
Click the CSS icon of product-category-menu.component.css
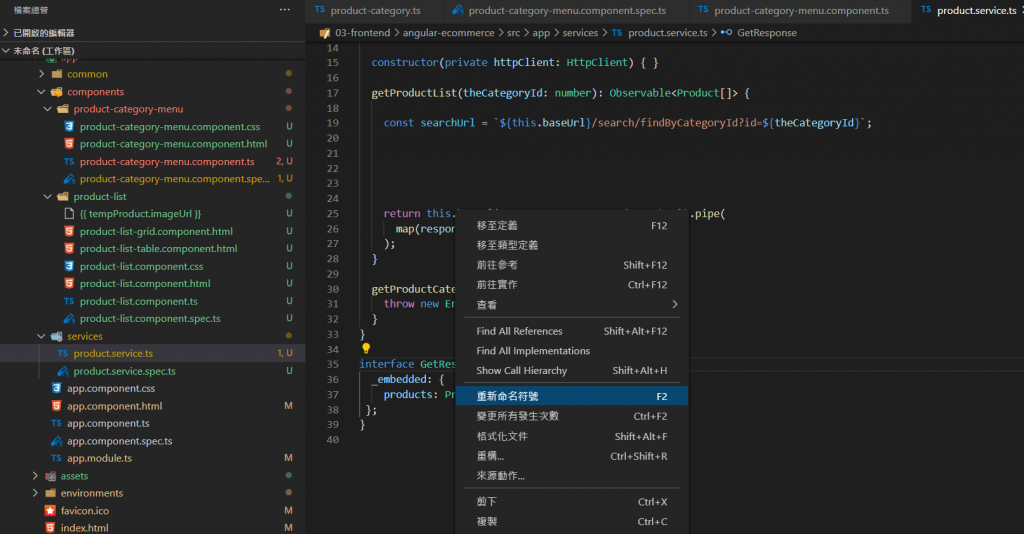[x=69, y=127]
